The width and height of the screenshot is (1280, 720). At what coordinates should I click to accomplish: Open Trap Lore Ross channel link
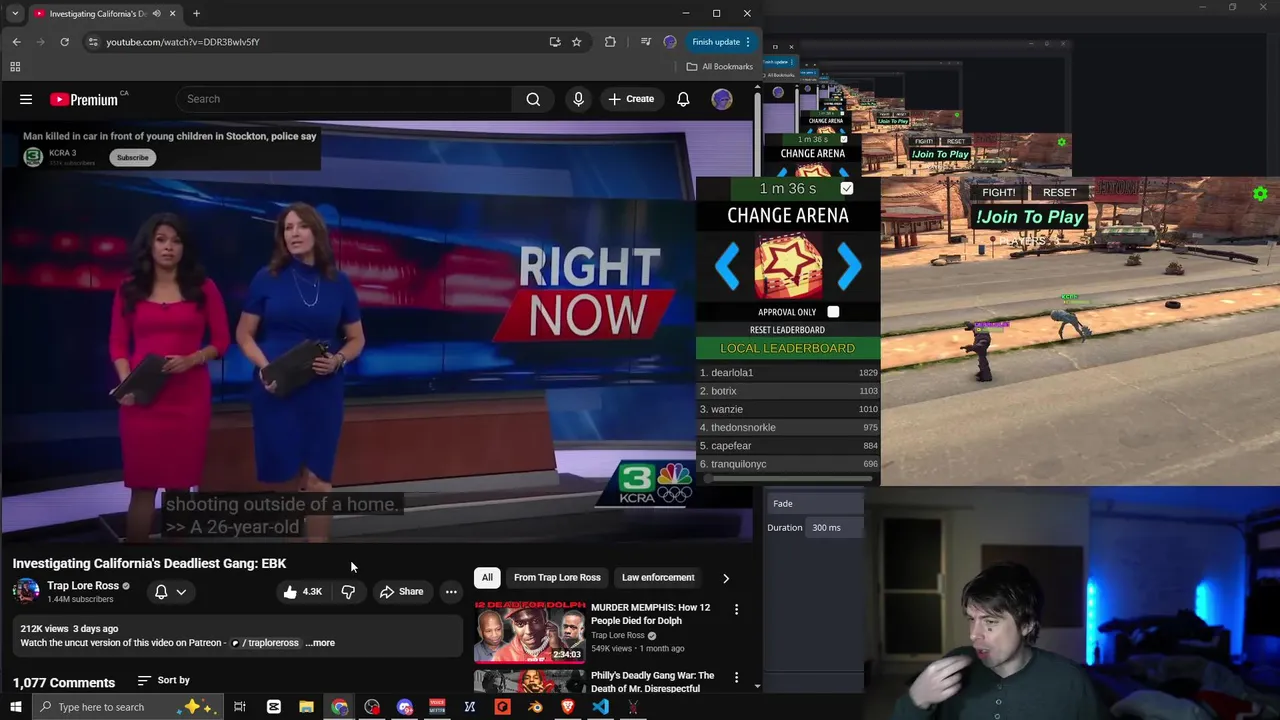83,585
